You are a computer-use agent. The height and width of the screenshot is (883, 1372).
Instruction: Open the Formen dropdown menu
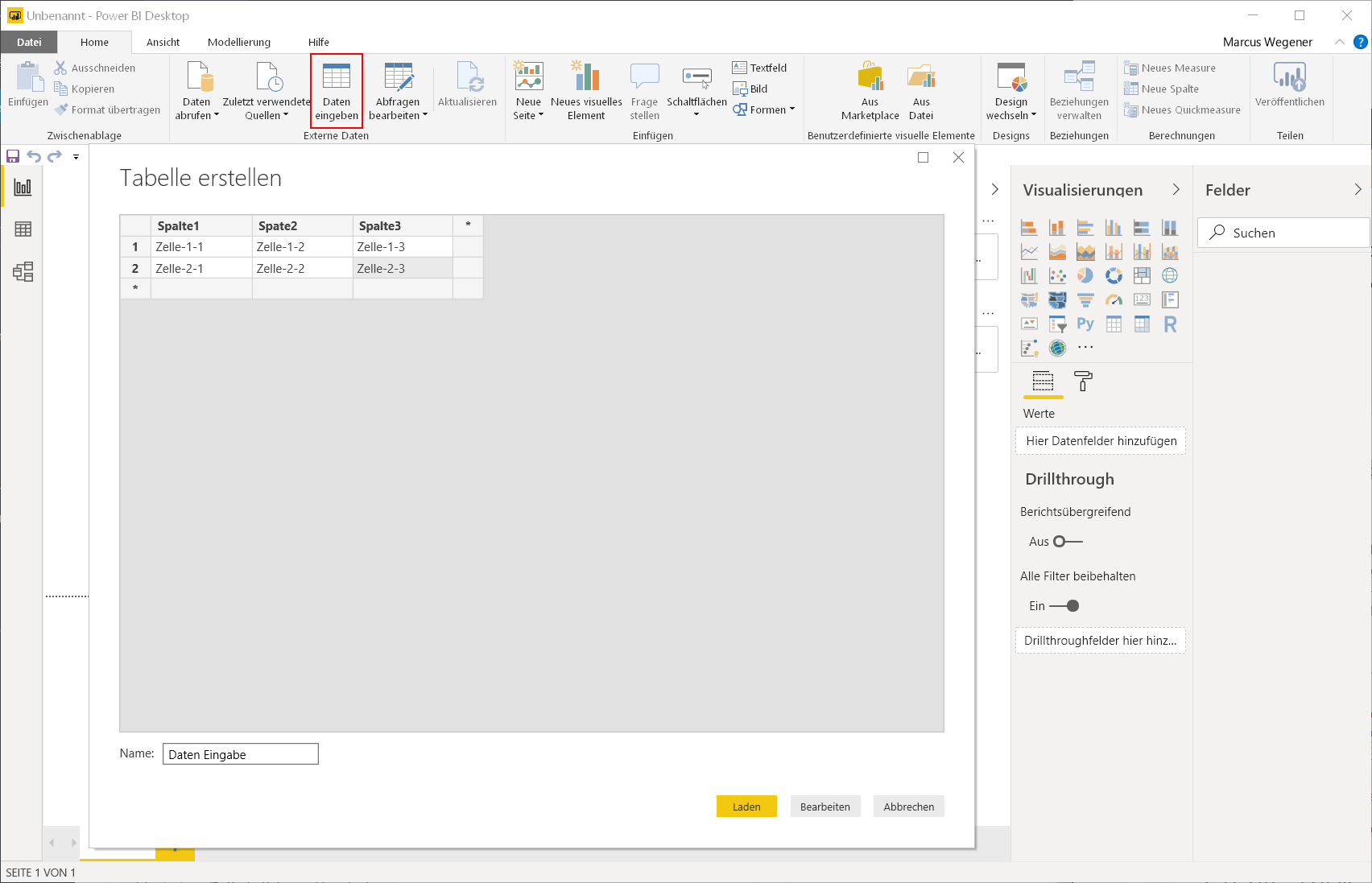click(765, 110)
